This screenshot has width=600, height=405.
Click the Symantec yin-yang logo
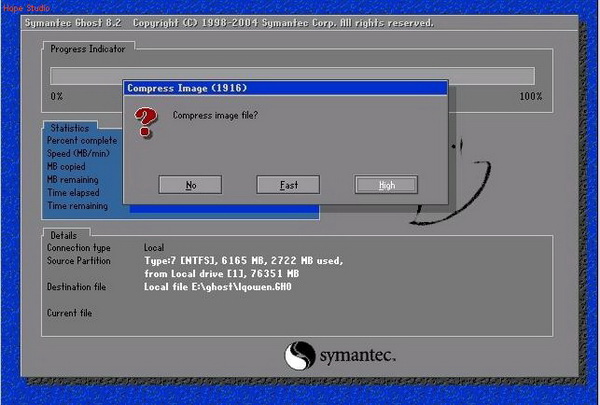(x=300, y=356)
